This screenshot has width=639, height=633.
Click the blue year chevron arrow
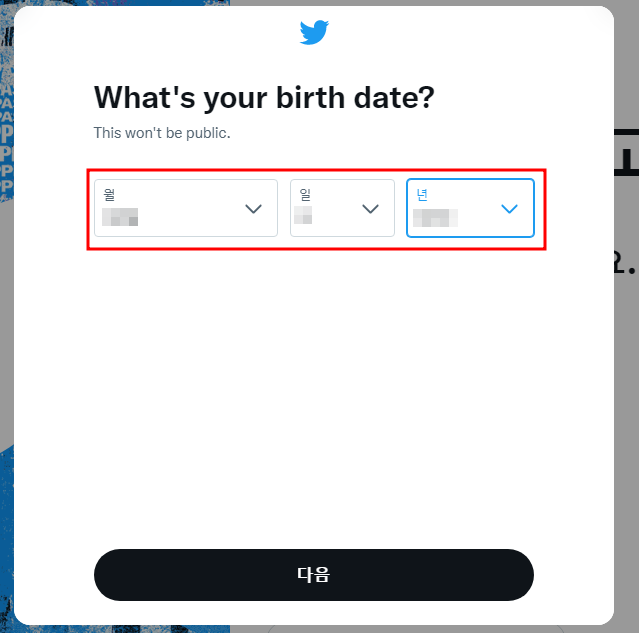pos(509,209)
